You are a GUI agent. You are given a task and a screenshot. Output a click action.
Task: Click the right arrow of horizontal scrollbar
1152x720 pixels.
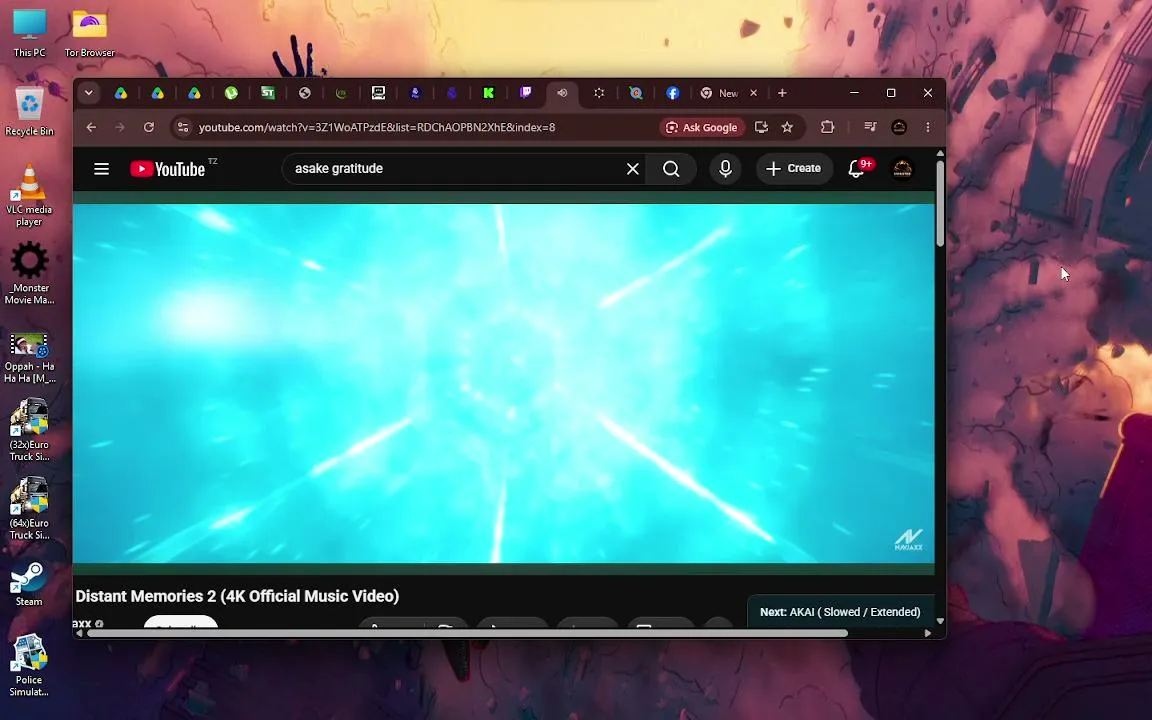click(x=928, y=633)
